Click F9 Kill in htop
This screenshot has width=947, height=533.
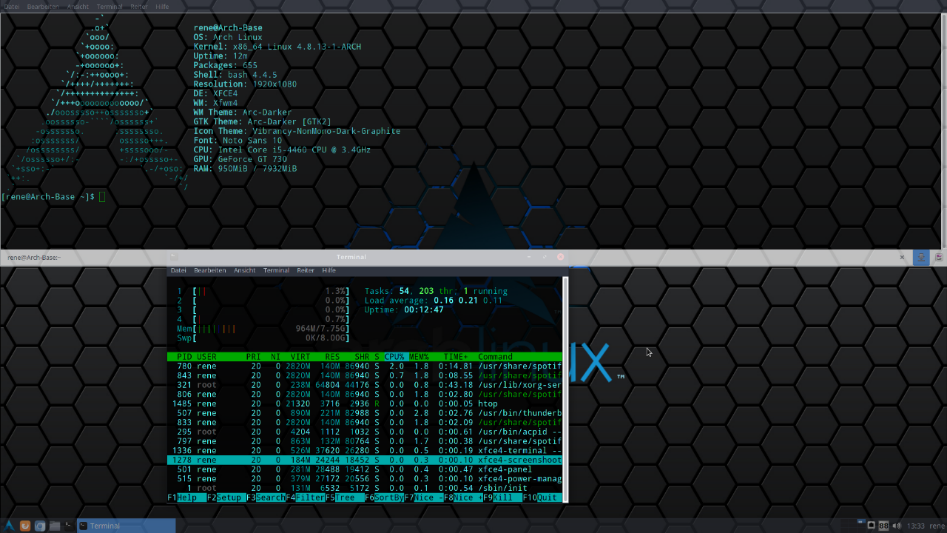point(502,498)
